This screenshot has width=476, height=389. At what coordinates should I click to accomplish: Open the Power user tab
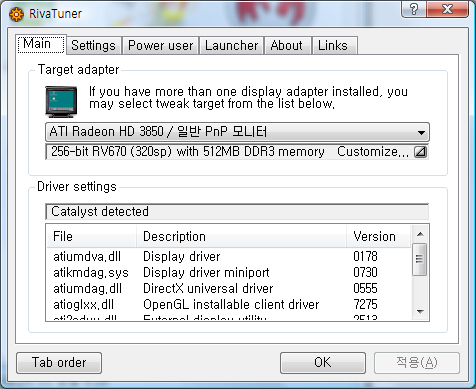click(161, 45)
